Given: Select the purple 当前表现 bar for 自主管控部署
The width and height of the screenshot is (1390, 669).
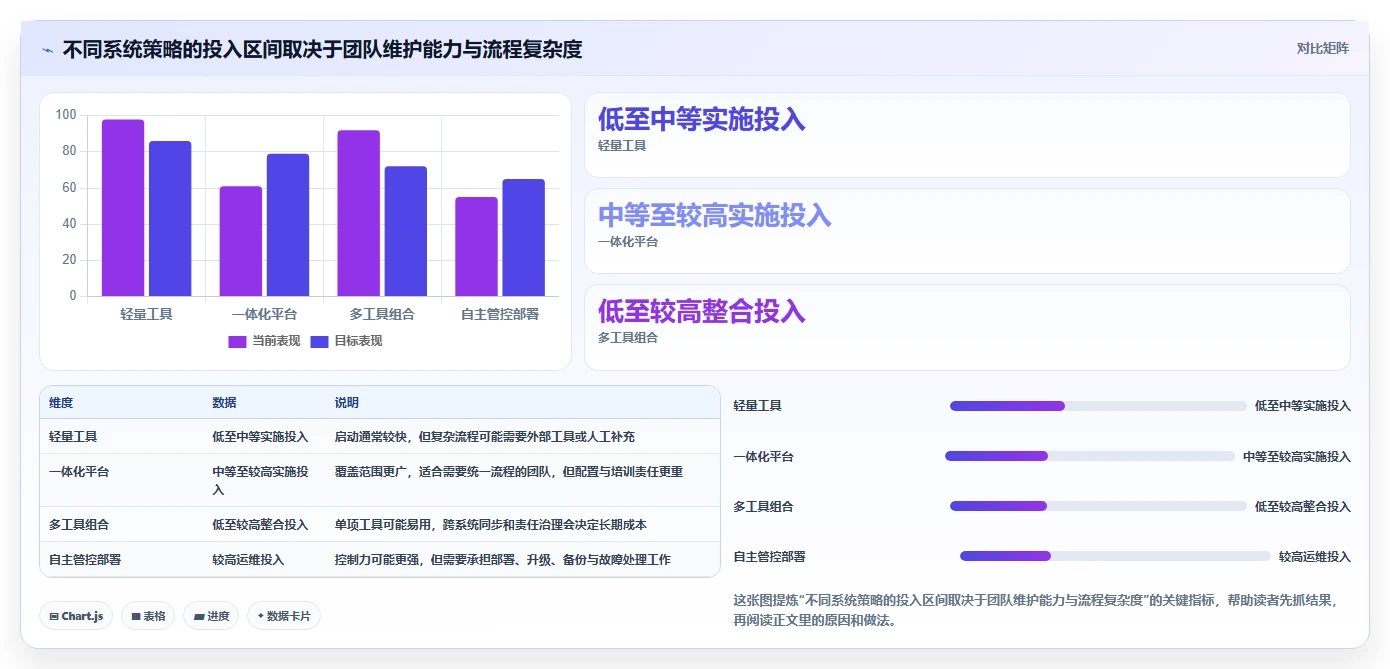Looking at the screenshot, I should click(476, 247).
